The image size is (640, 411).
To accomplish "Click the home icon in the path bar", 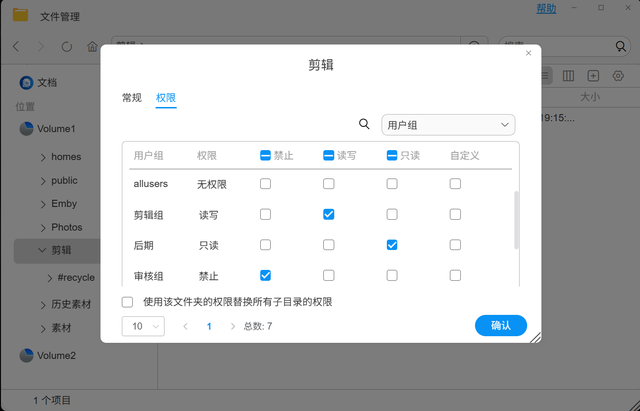I will click(93, 47).
